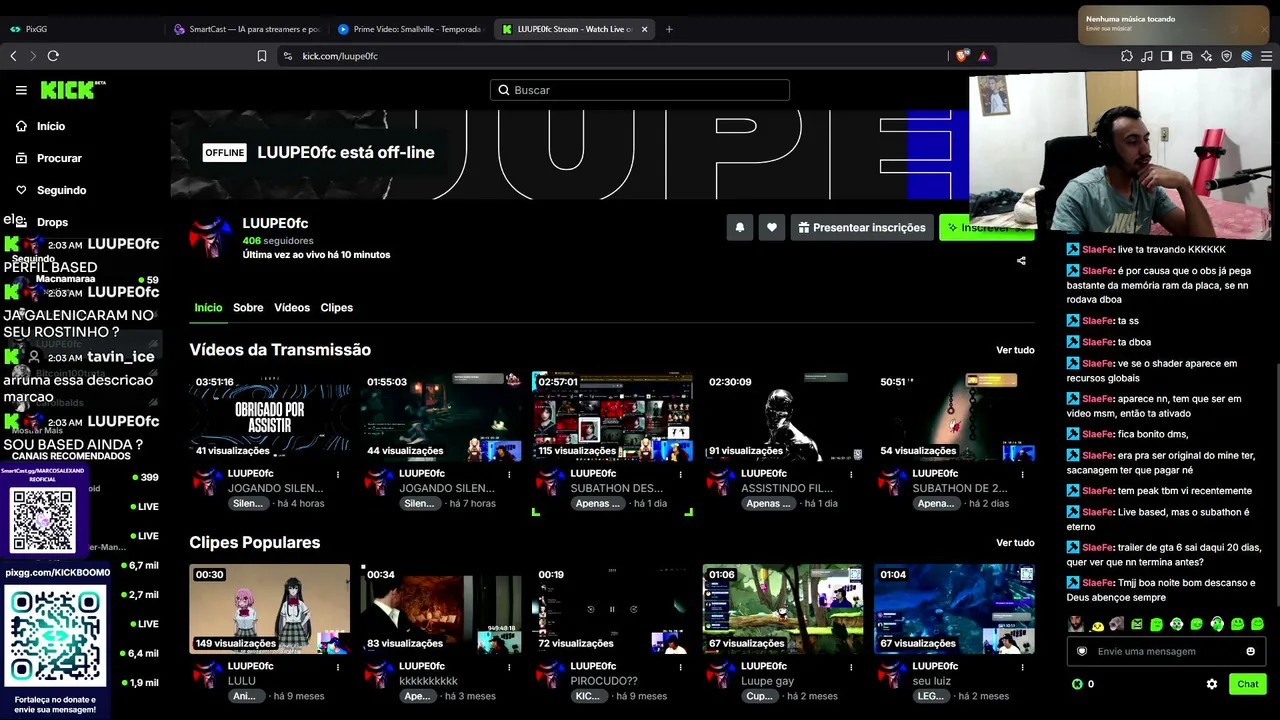Play the 01:06 Luupe gay clip thumbnail
The image size is (1280, 720).
click(x=784, y=610)
